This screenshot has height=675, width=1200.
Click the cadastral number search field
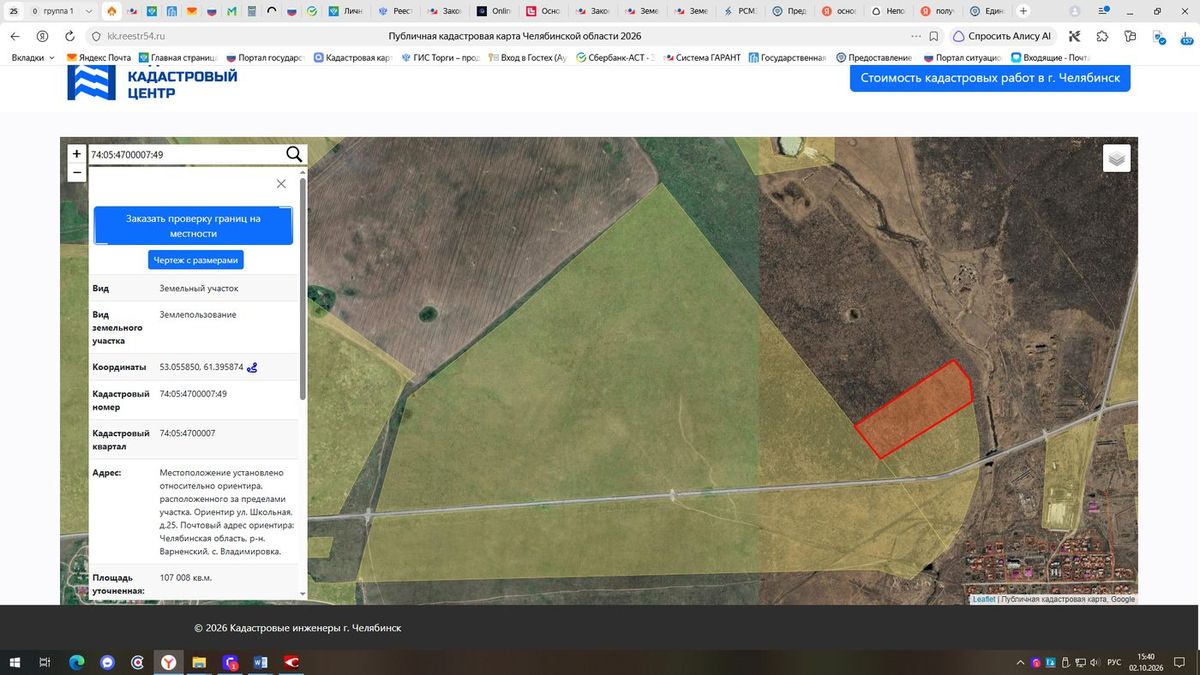point(186,155)
